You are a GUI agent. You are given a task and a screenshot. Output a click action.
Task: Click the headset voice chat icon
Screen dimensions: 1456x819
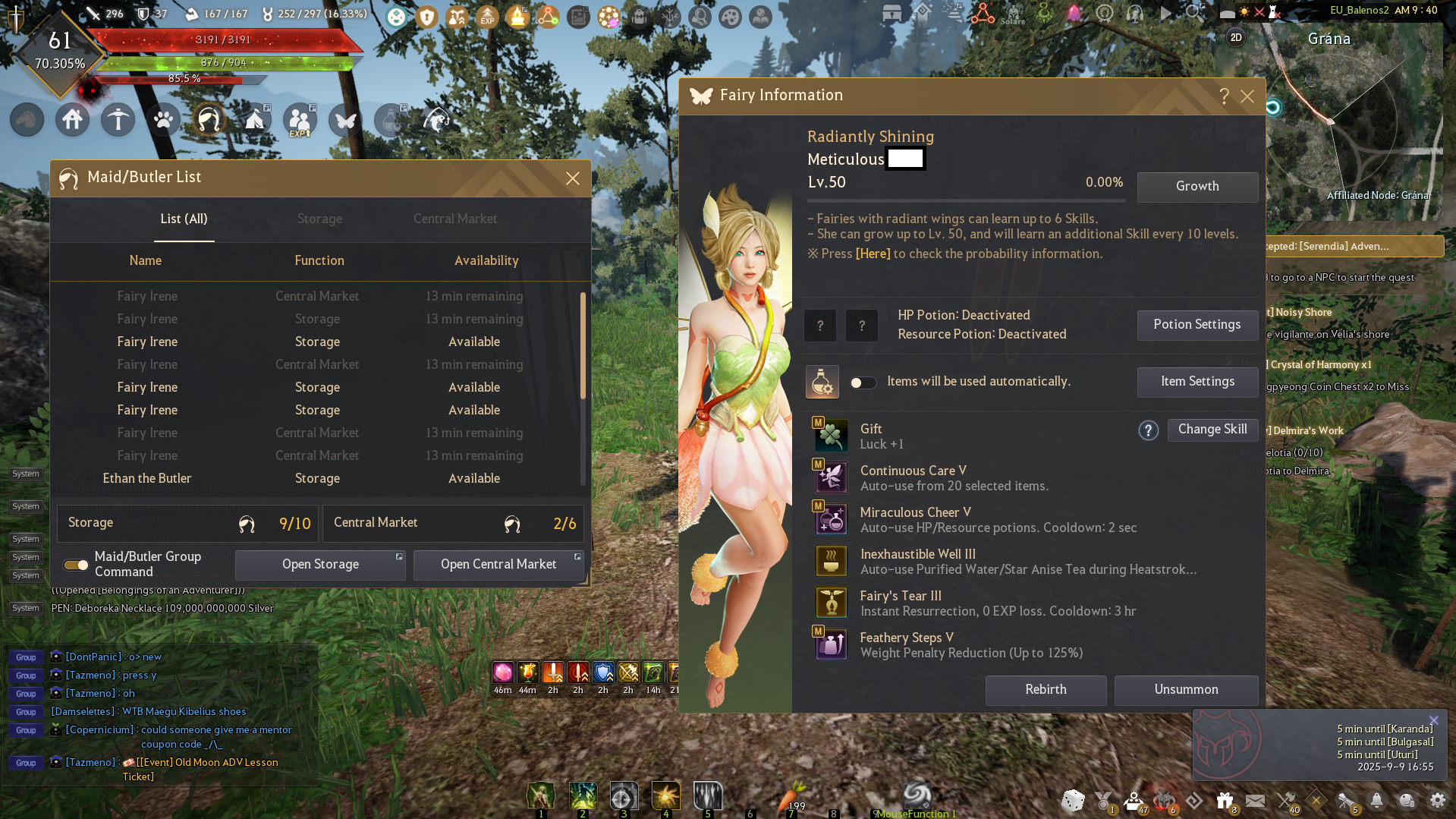(1135, 13)
